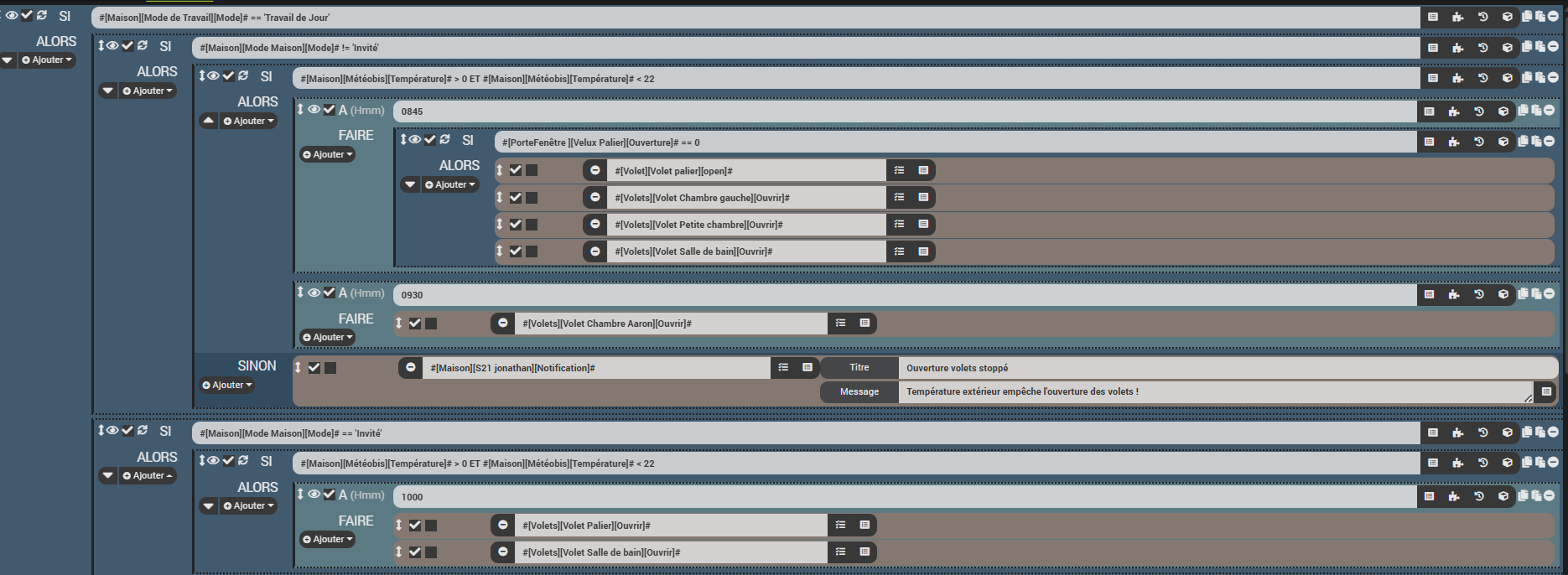Disable the Volet Salle de bain action at 1000
This screenshot has height=575, width=1568.
(x=415, y=552)
